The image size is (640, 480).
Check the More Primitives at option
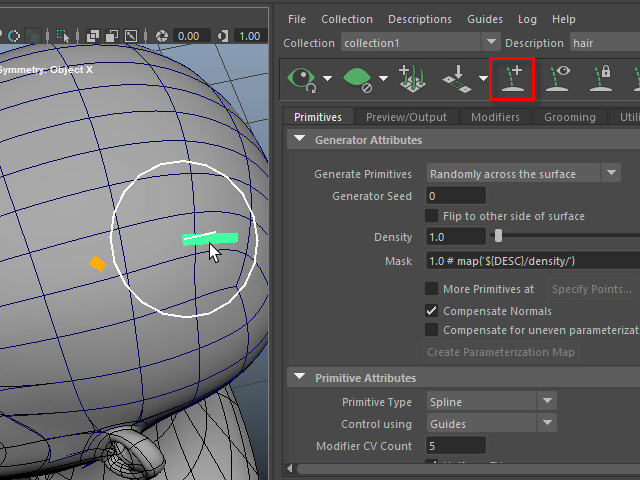pyautogui.click(x=432, y=289)
